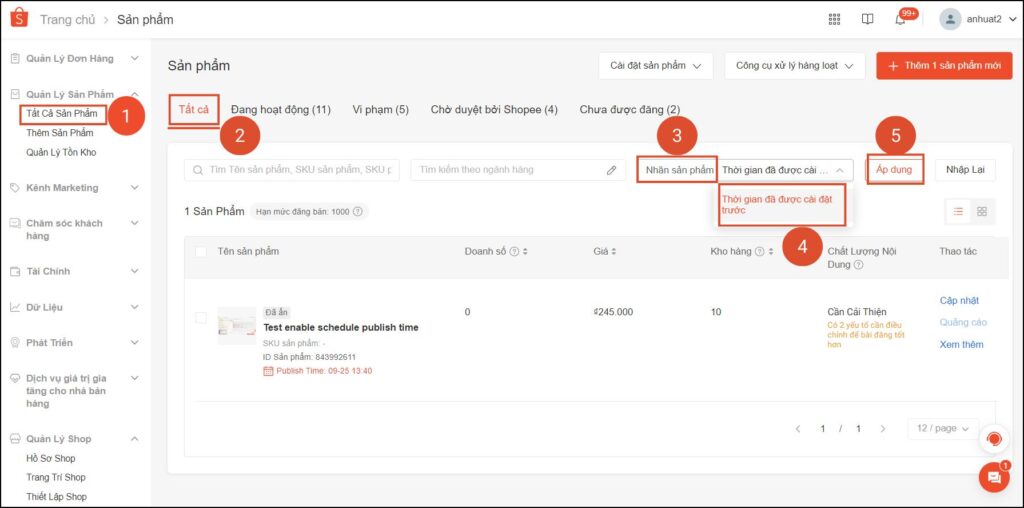Click the pencil icon in category search
The width and height of the screenshot is (1024, 508).
(x=611, y=170)
